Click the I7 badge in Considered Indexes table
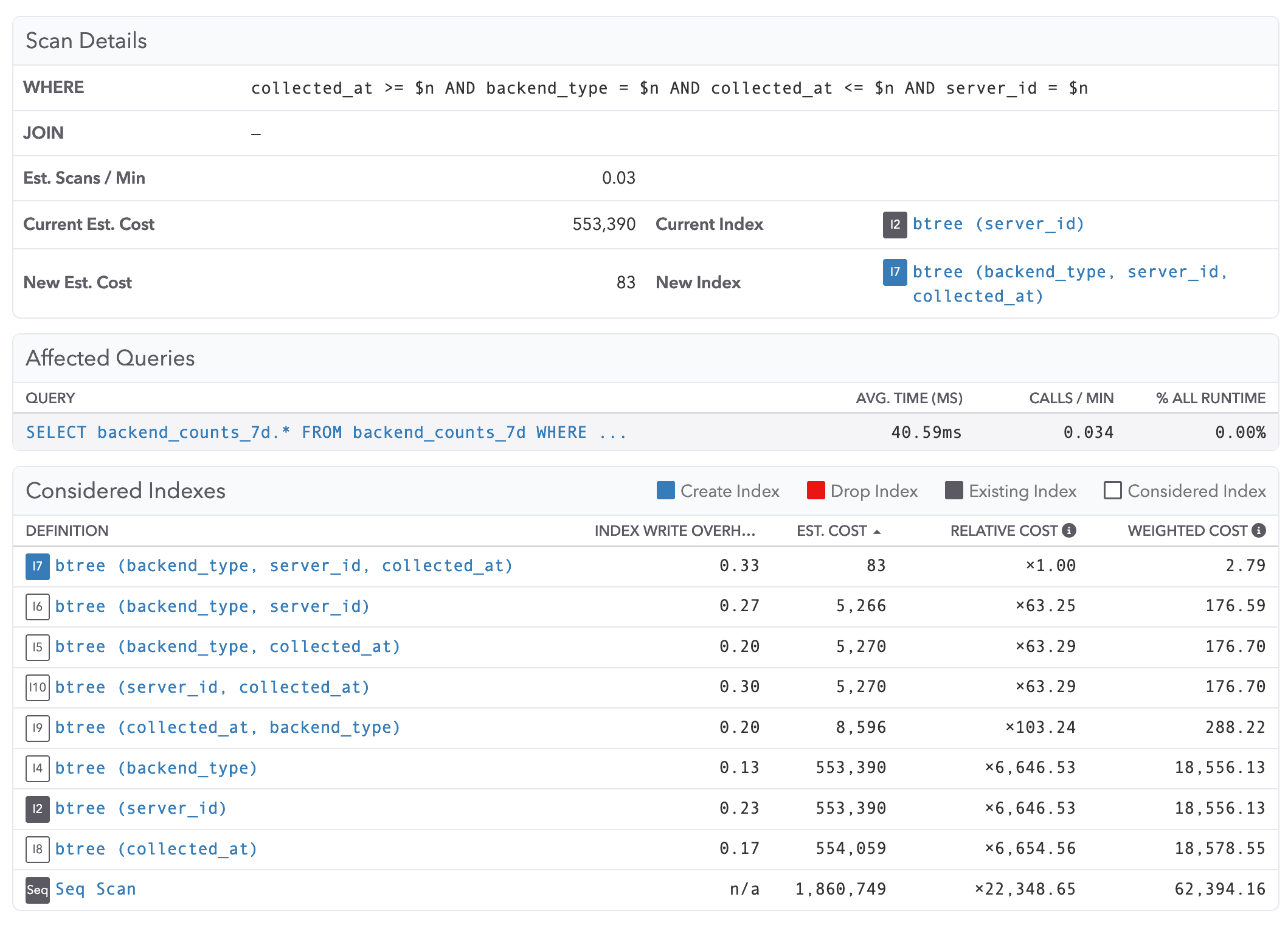The width and height of the screenshot is (1288, 939). point(38,566)
